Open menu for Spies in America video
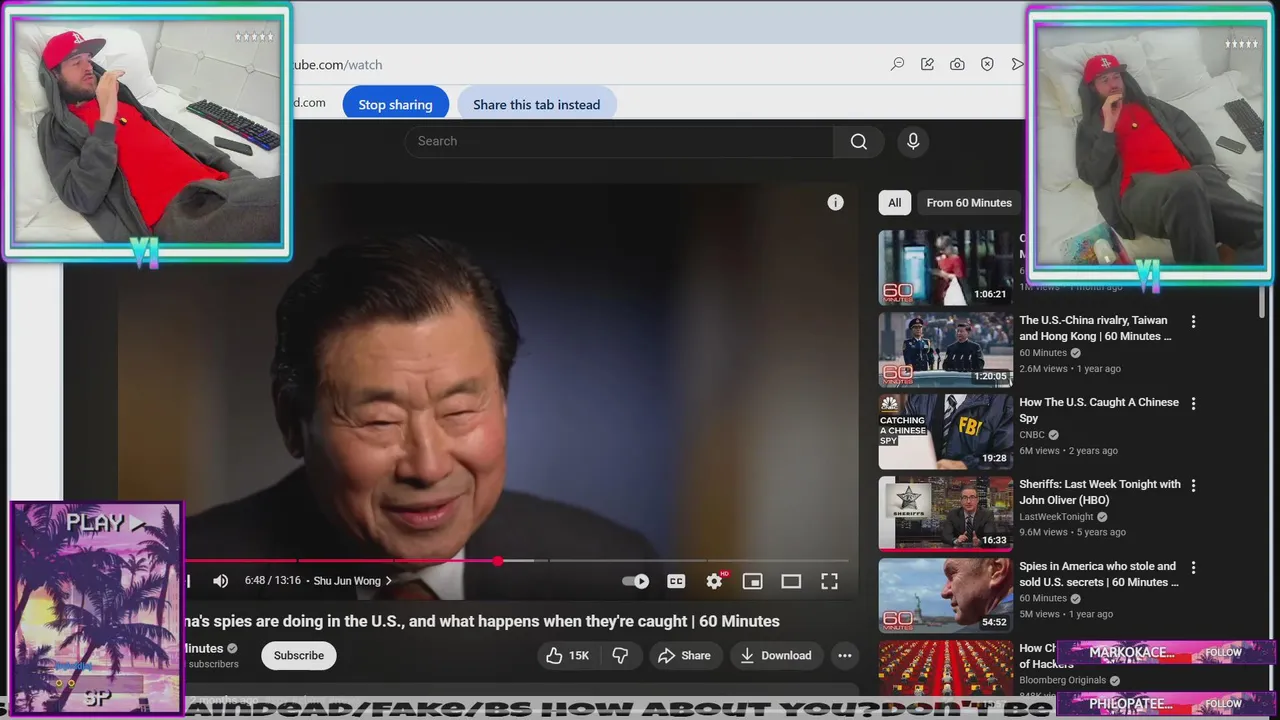Screen dimensions: 1280x720 point(1193,568)
